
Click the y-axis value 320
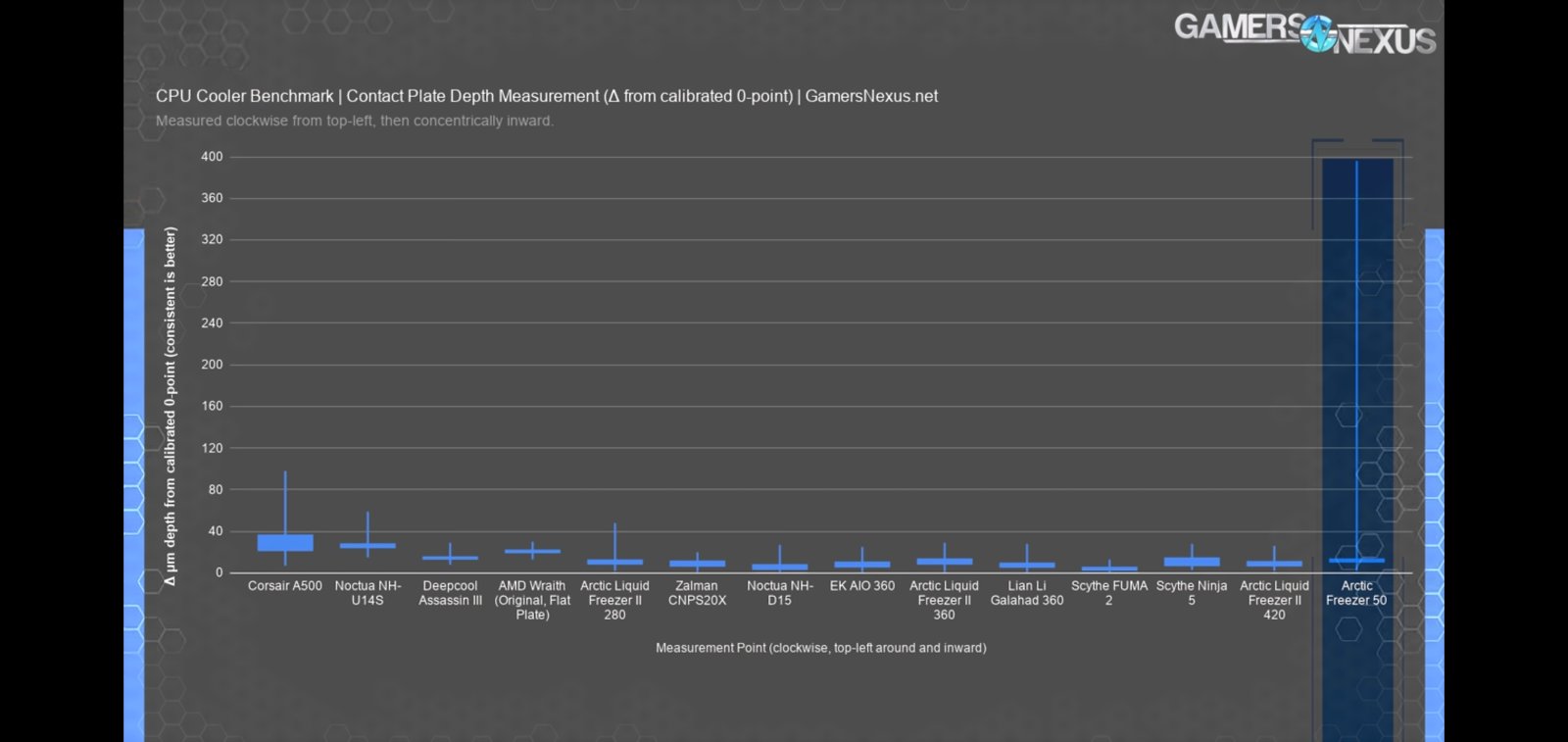tap(212, 239)
